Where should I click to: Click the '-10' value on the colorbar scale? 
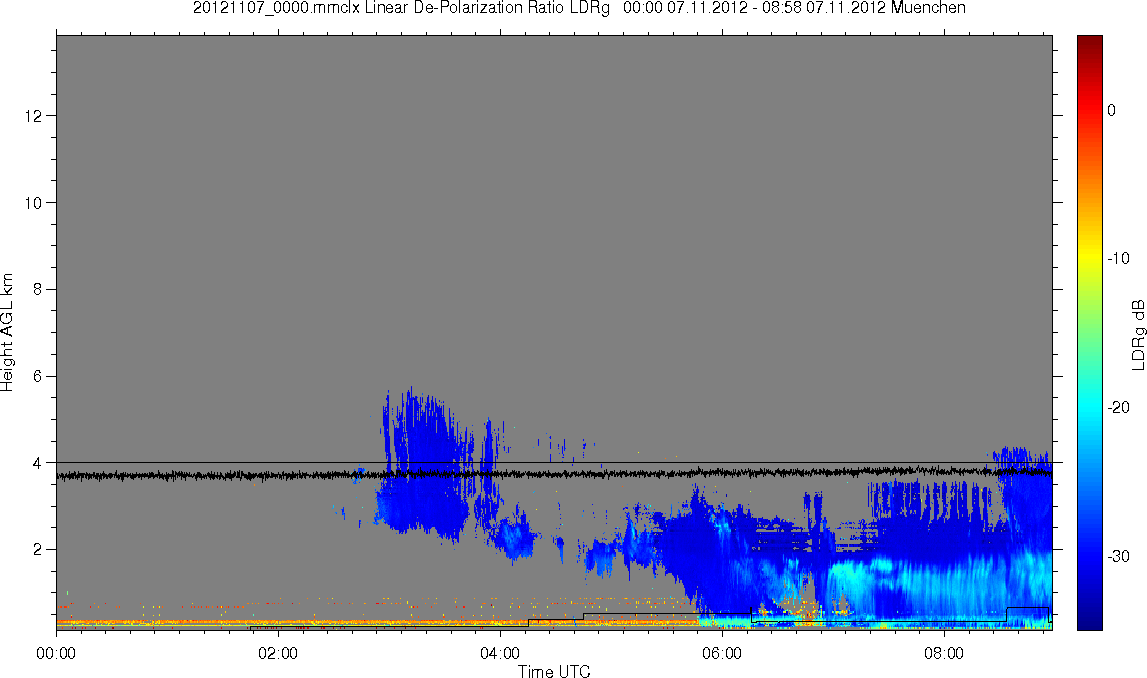[x=1118, y=258]
